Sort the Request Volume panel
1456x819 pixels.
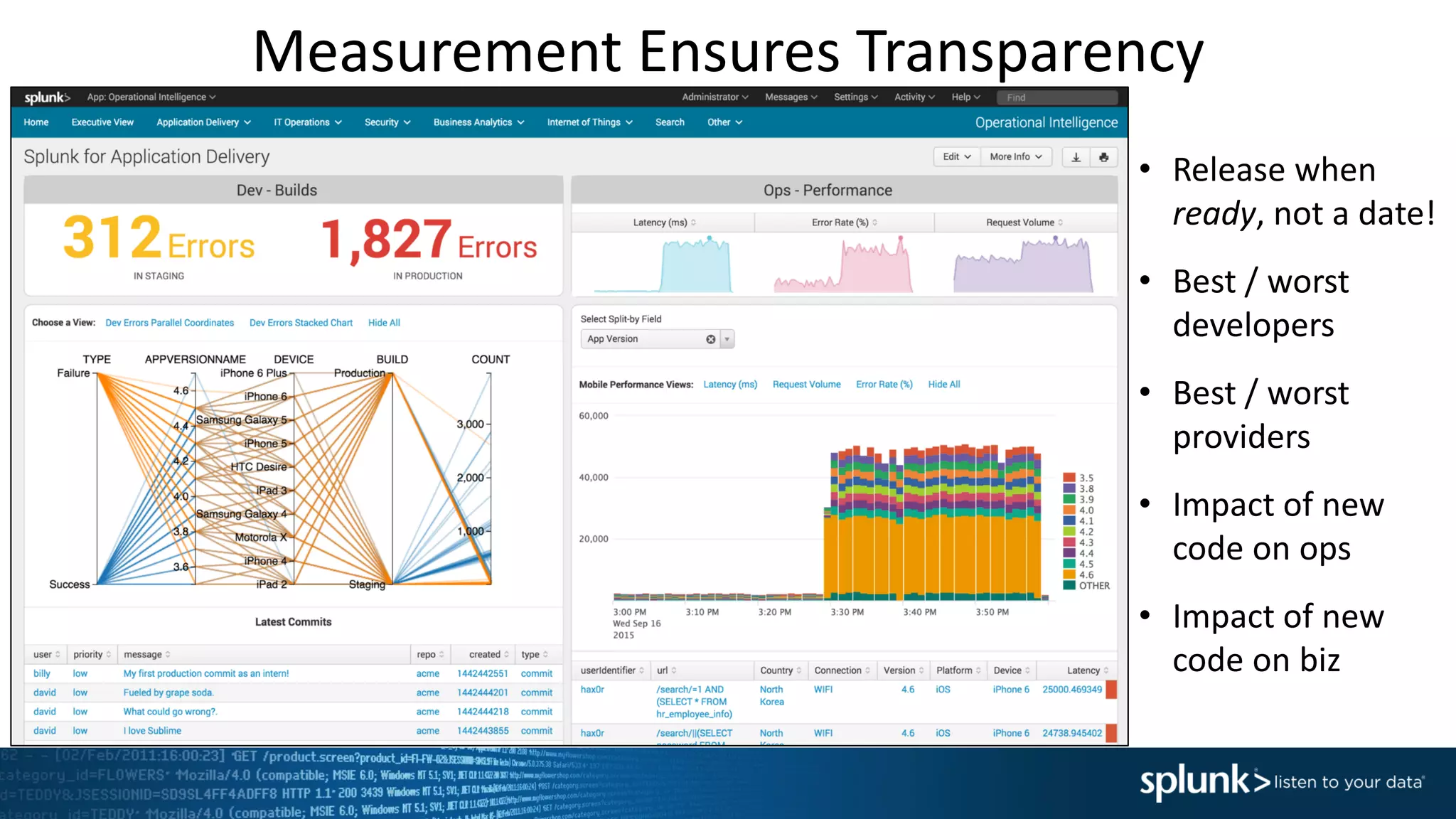(x=1024, y=223)
